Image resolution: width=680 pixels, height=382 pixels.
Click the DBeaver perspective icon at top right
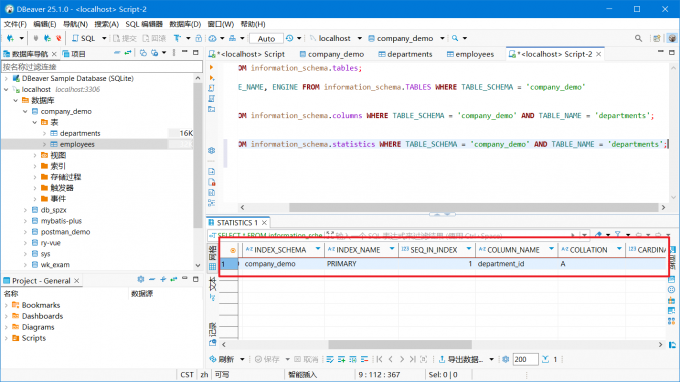672,38
